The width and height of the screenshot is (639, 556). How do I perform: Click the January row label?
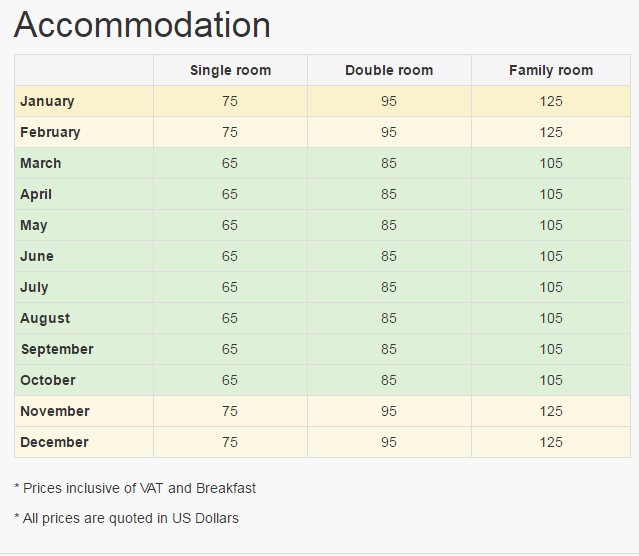point(47,101)
